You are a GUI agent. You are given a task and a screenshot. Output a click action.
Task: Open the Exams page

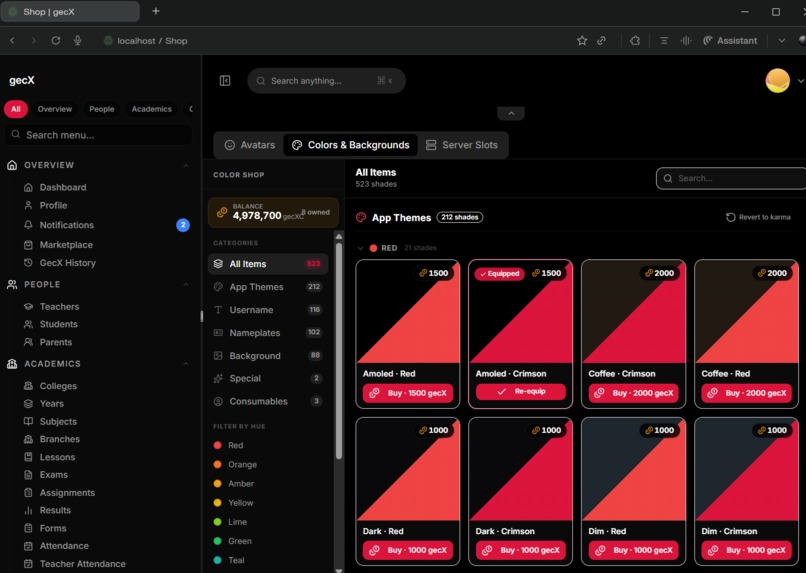[54, 475]
